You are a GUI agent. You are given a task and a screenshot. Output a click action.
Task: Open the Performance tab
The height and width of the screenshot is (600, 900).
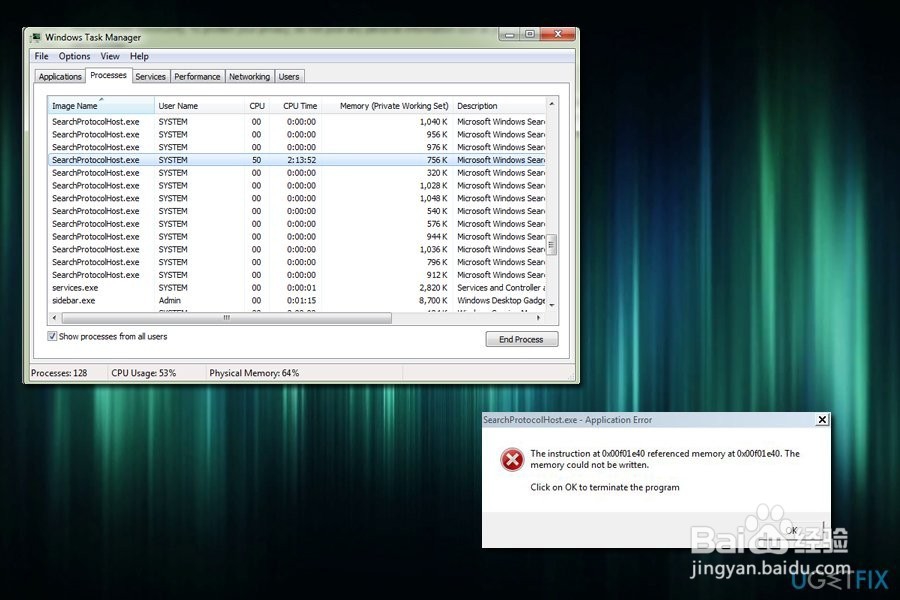[197, 77]
